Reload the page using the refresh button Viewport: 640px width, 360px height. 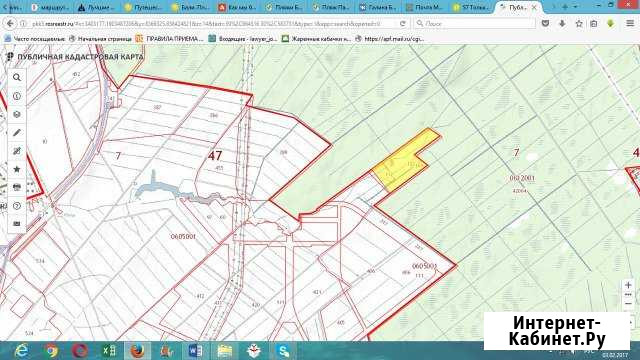[x=402, y=24]
